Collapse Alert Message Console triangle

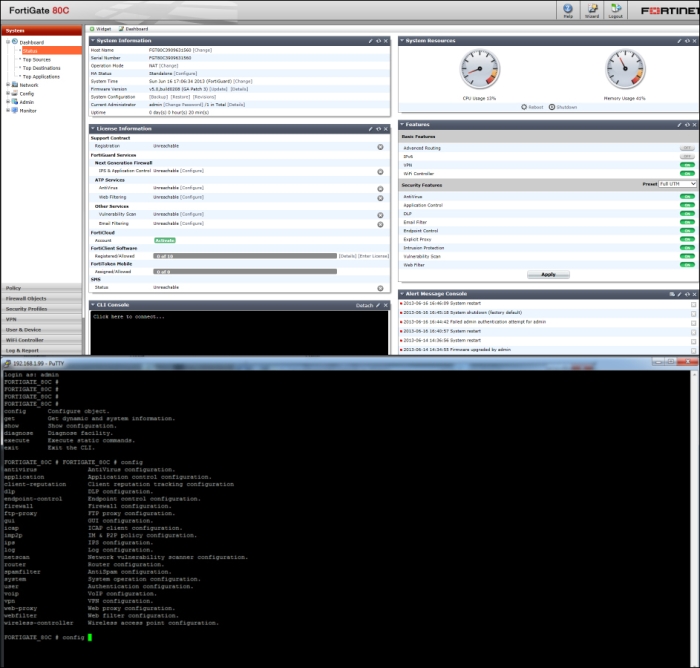pos(402,294)
